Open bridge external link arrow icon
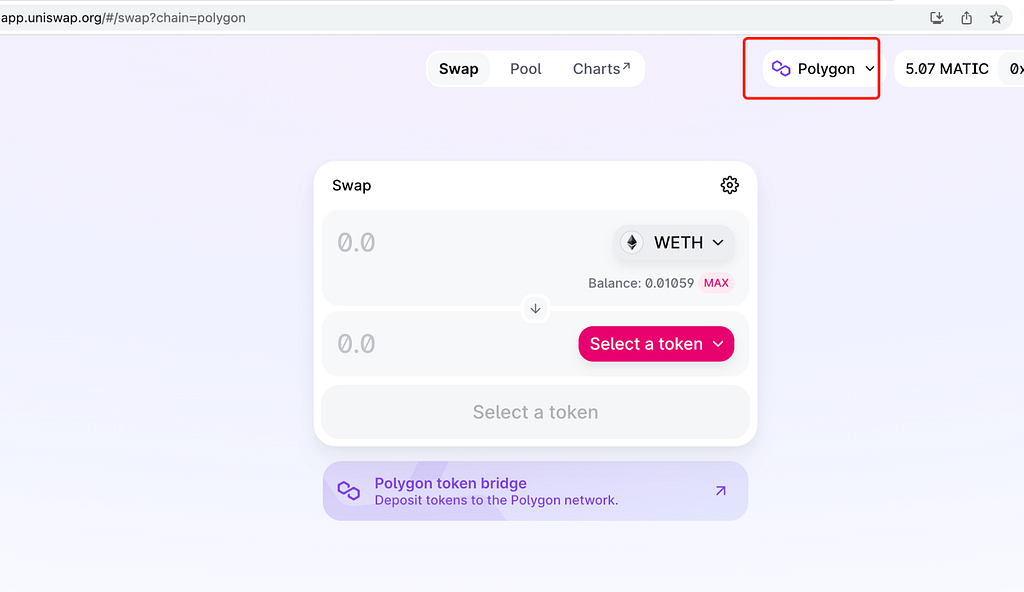This screenshot has height=592, width=1024. coord(720,491)
